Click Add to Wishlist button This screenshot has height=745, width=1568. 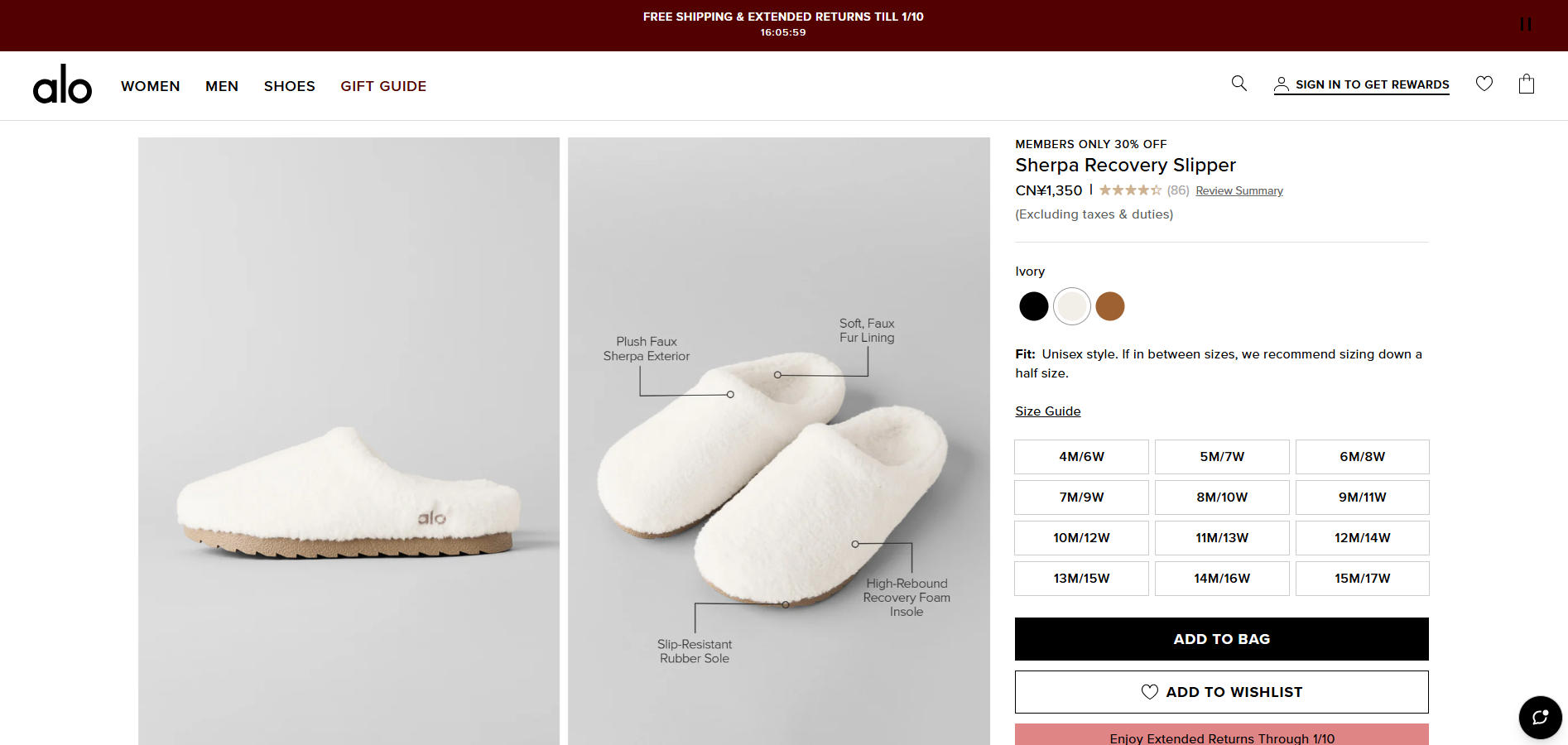pos(1221,692)
